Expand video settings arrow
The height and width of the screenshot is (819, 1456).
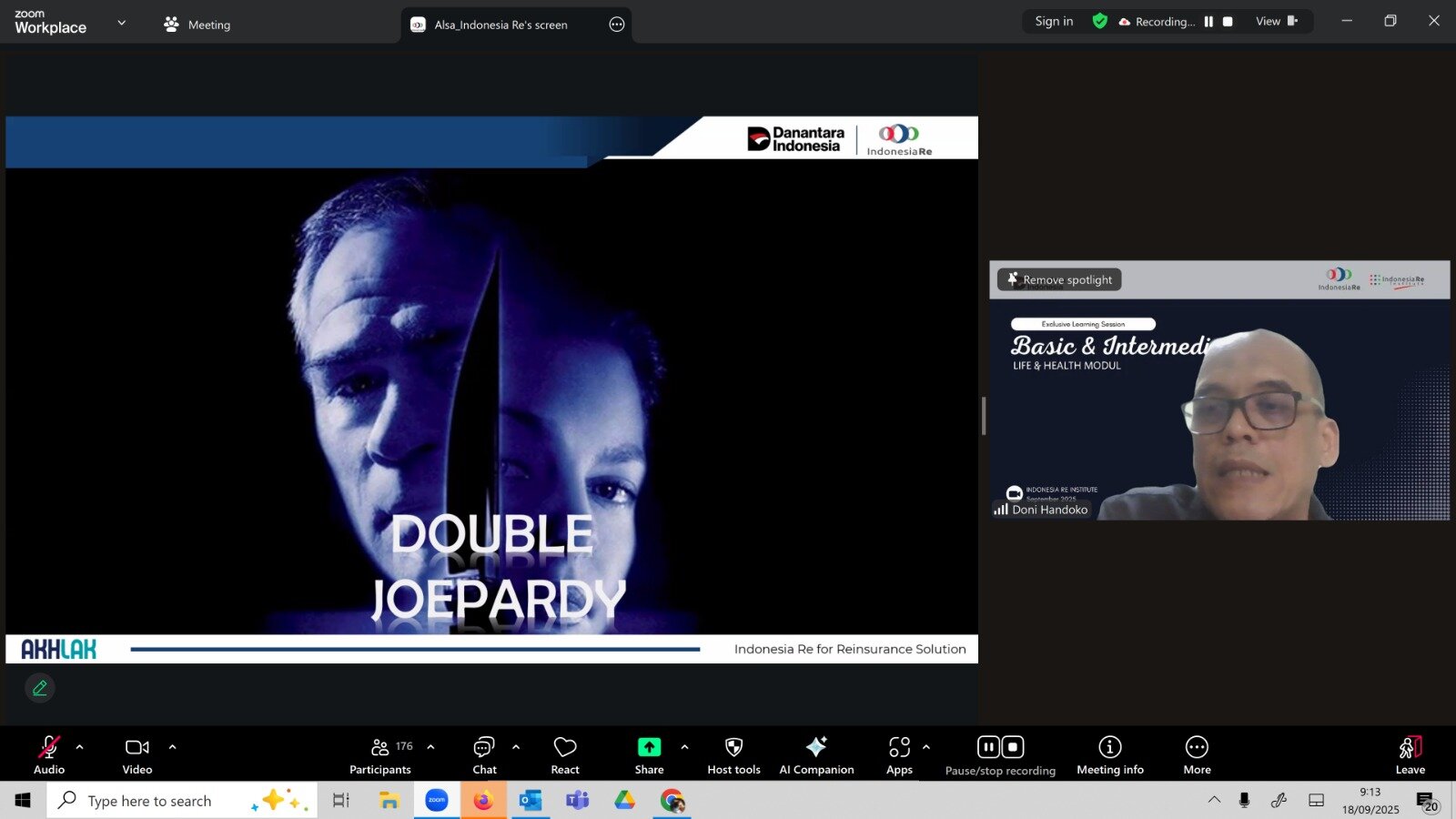172,747
